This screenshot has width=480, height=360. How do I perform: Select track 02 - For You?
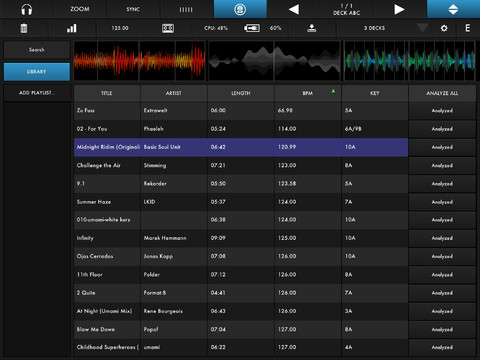tap(241, 129)
